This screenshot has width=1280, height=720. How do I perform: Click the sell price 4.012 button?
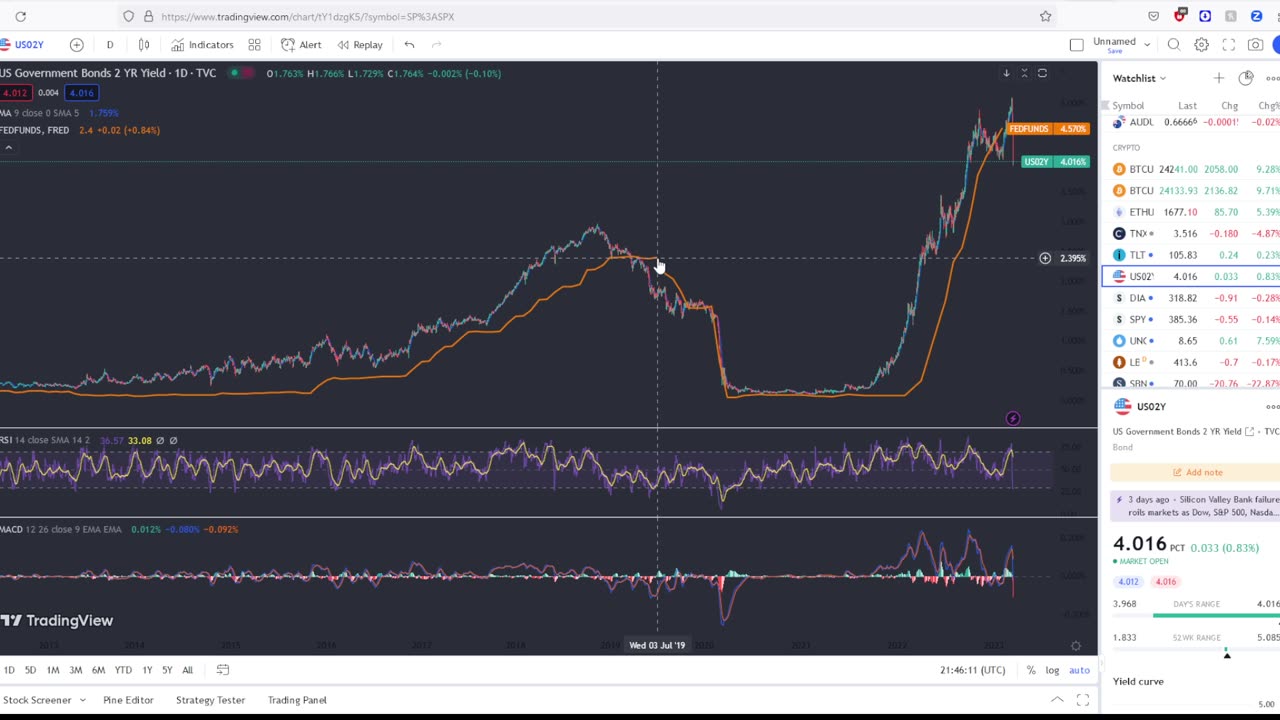point(14,93)
